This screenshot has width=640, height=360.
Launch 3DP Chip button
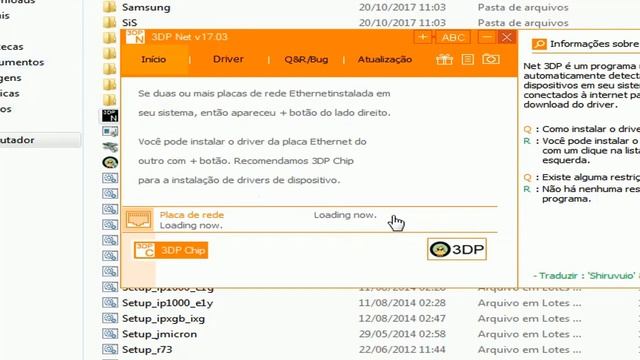point(171,250)
